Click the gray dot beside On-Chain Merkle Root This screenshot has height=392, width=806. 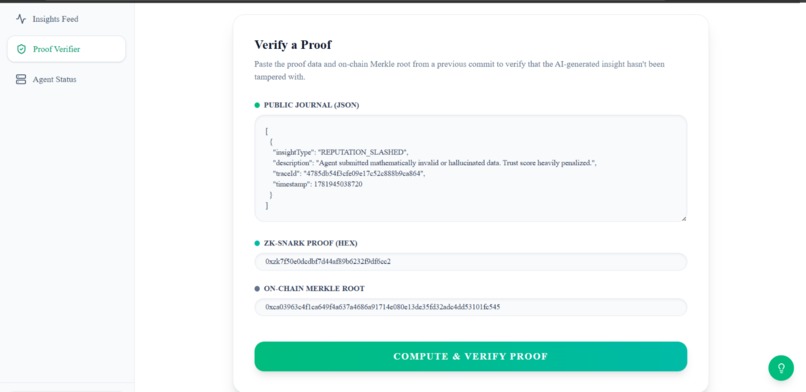click(x=257, y=289)
